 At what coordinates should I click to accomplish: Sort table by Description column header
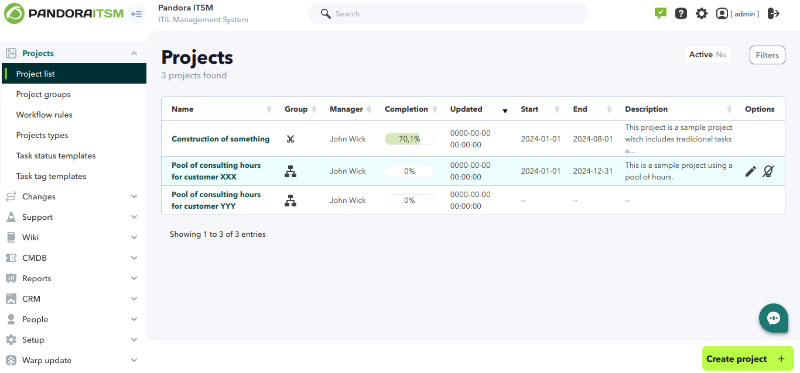[x=679, y=109]
